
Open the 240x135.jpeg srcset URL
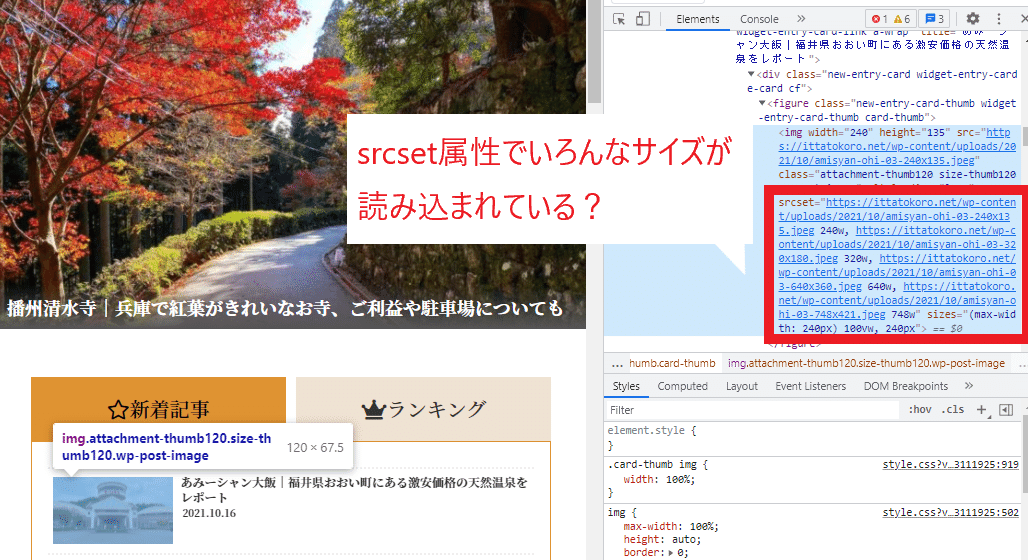tap(897, 216)
